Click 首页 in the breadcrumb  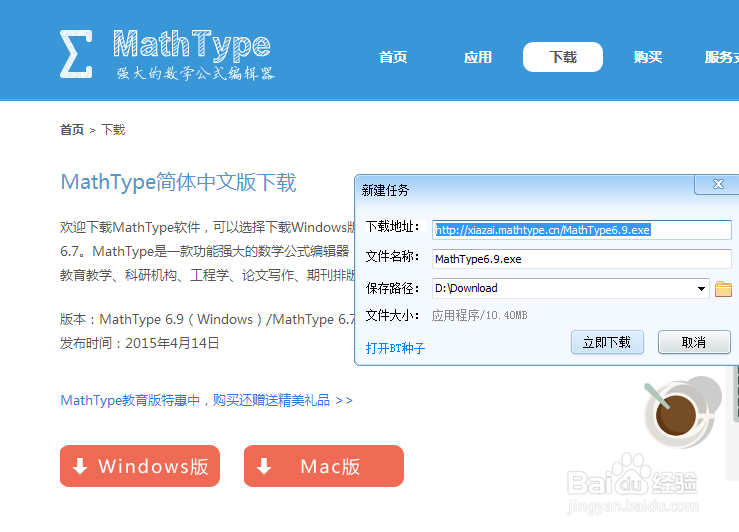click(72, 130)
